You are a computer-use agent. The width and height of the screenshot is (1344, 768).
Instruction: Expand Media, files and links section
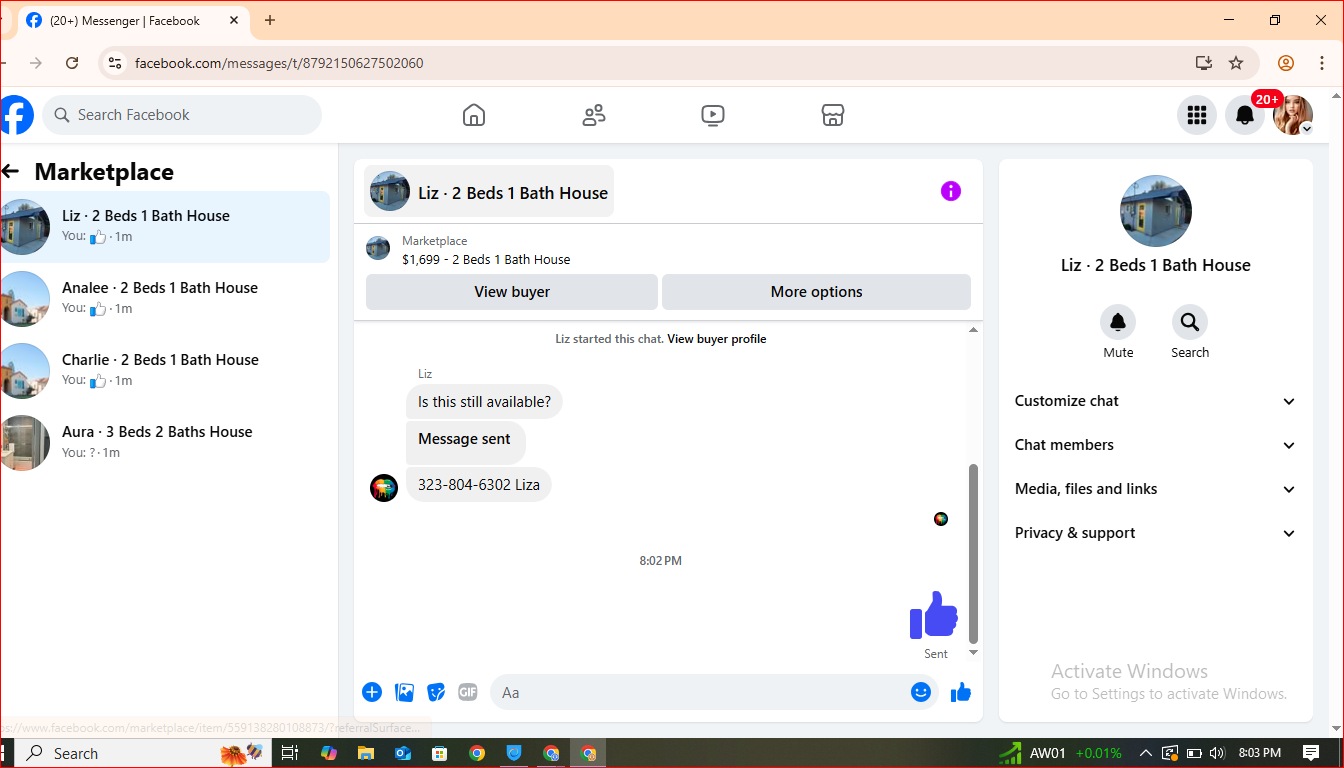[1155, 489]
